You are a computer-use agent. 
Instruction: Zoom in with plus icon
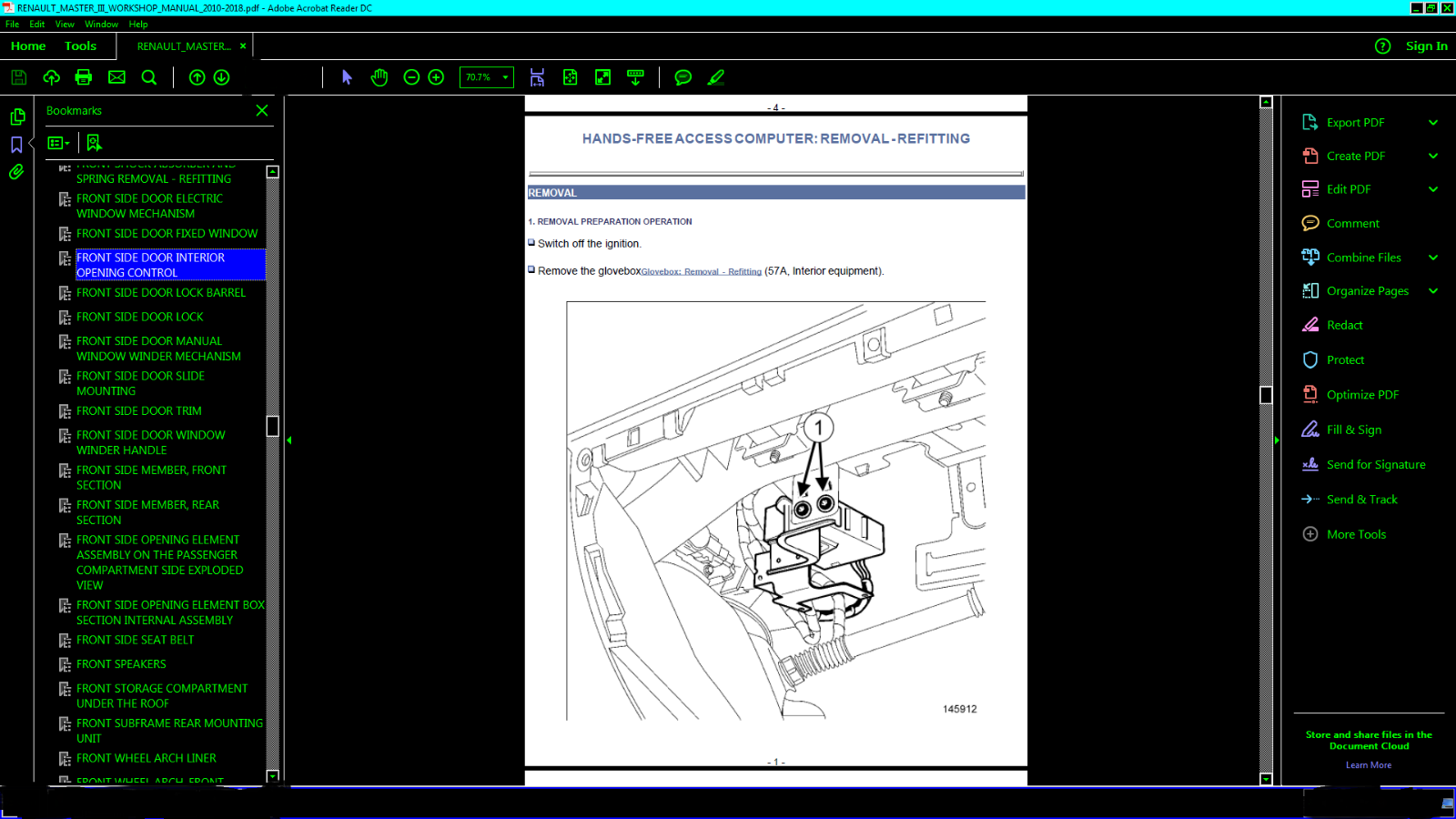pyautogui.click(x=436, y=77)
